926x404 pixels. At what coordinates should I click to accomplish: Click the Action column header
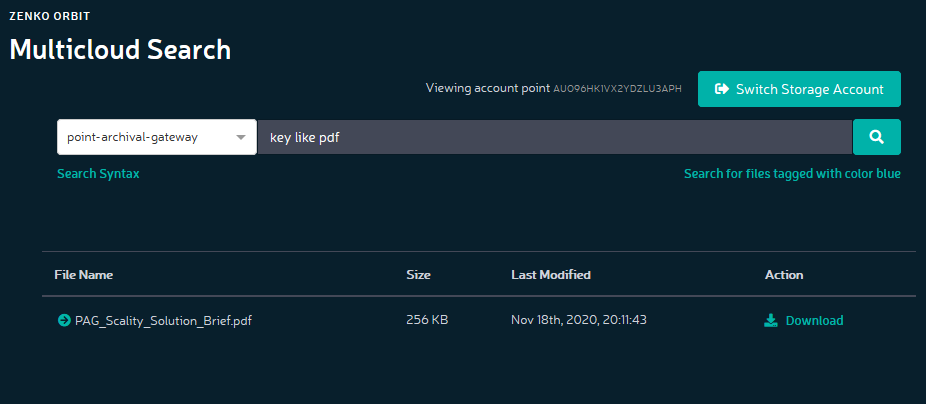coord(784,275)
